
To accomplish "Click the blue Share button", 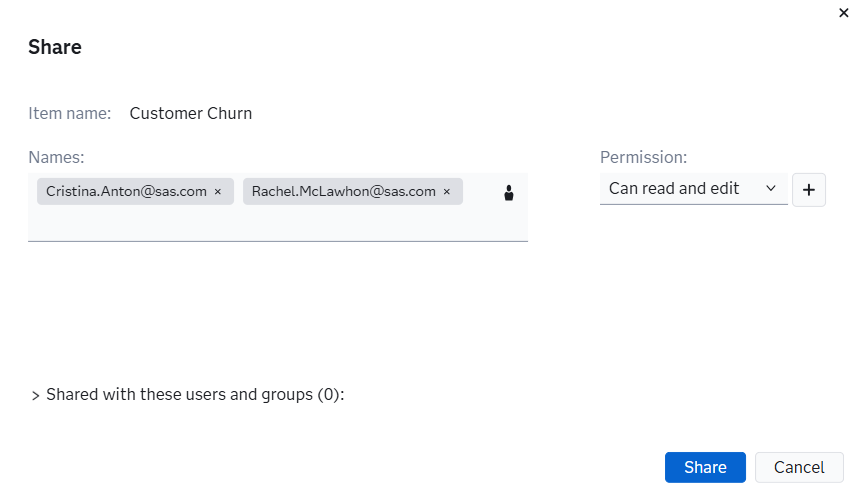I will tap(705, 467).
